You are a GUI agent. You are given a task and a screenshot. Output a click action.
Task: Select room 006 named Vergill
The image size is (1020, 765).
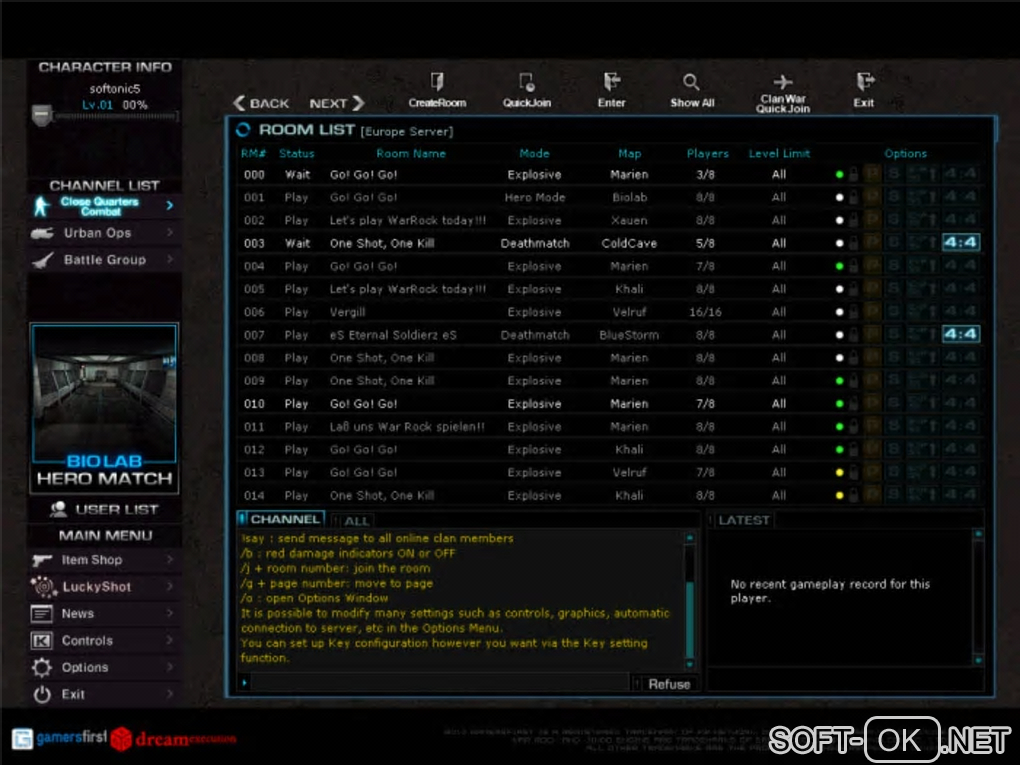tap(610, 312)
